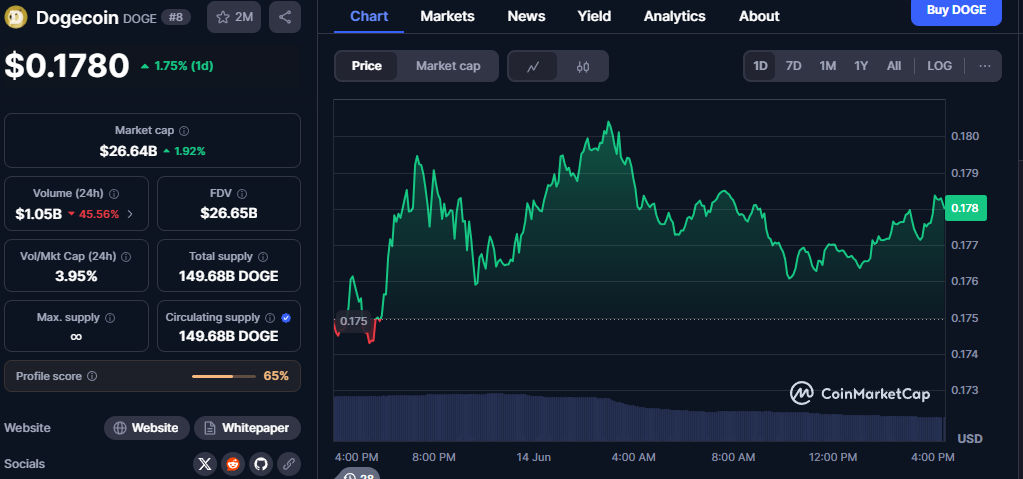Open the chart more-options ellipsis
Image resolution: width=1023 pixels, height=479 pixels.
click(x=985, y=66)
